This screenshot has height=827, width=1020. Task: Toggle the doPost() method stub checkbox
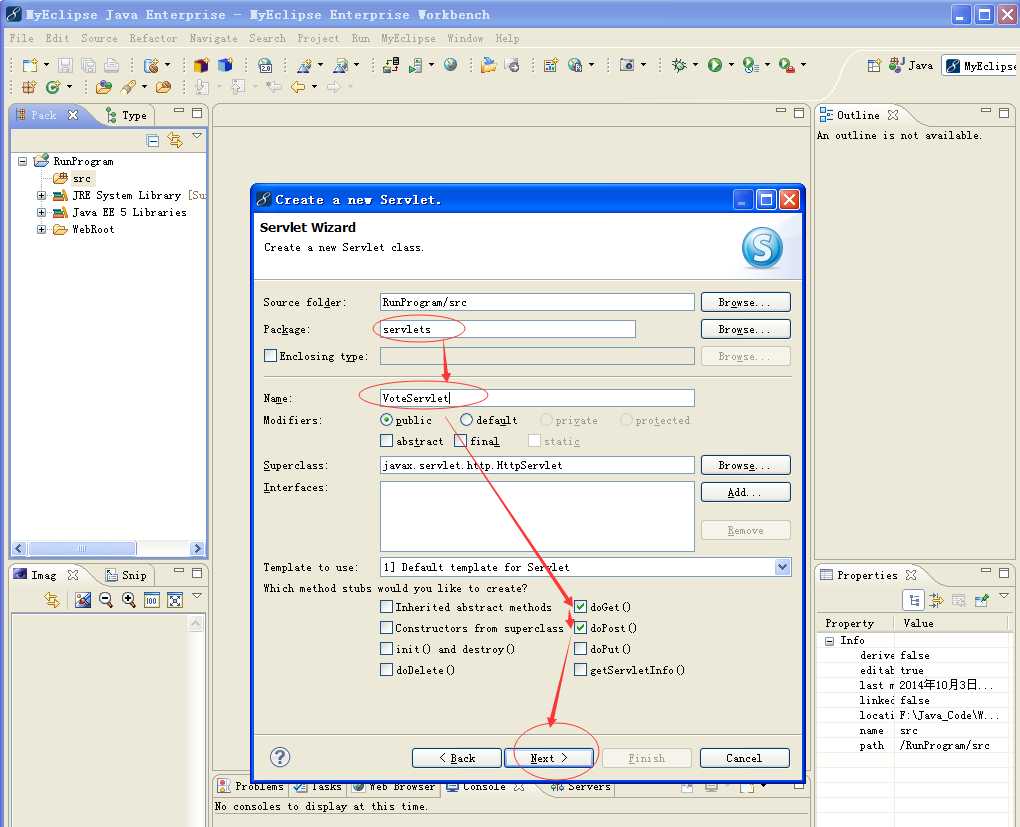click(x=580, y=628)
